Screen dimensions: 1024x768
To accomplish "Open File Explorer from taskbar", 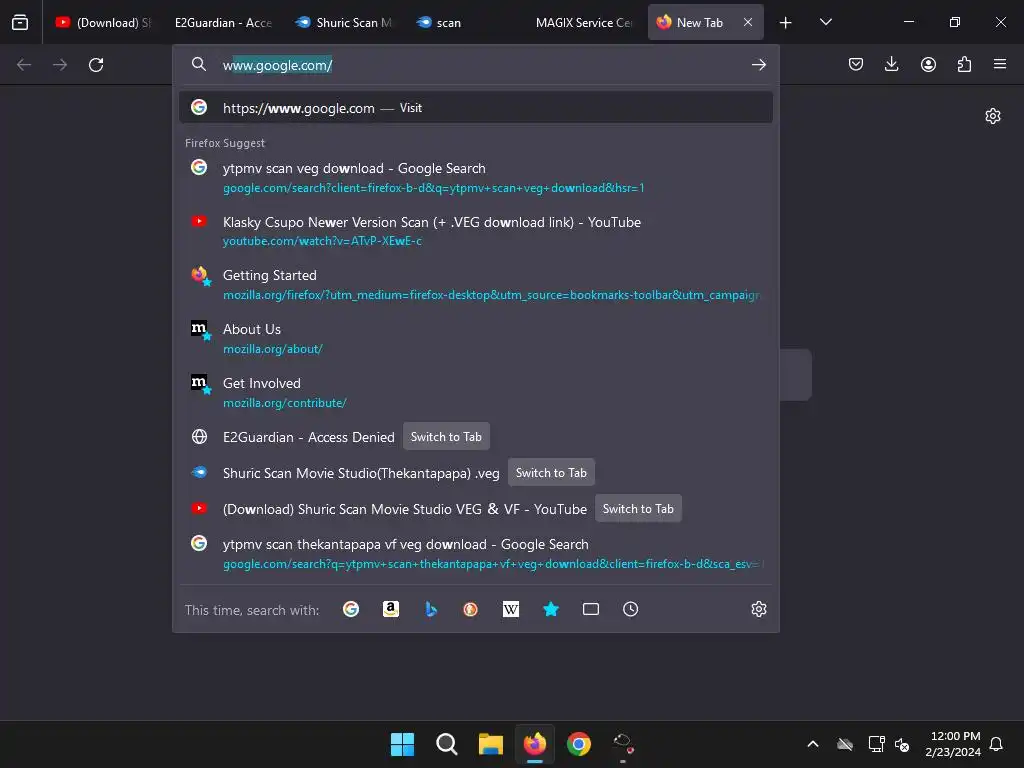I will pyautogui.click(x=490, y=744).
